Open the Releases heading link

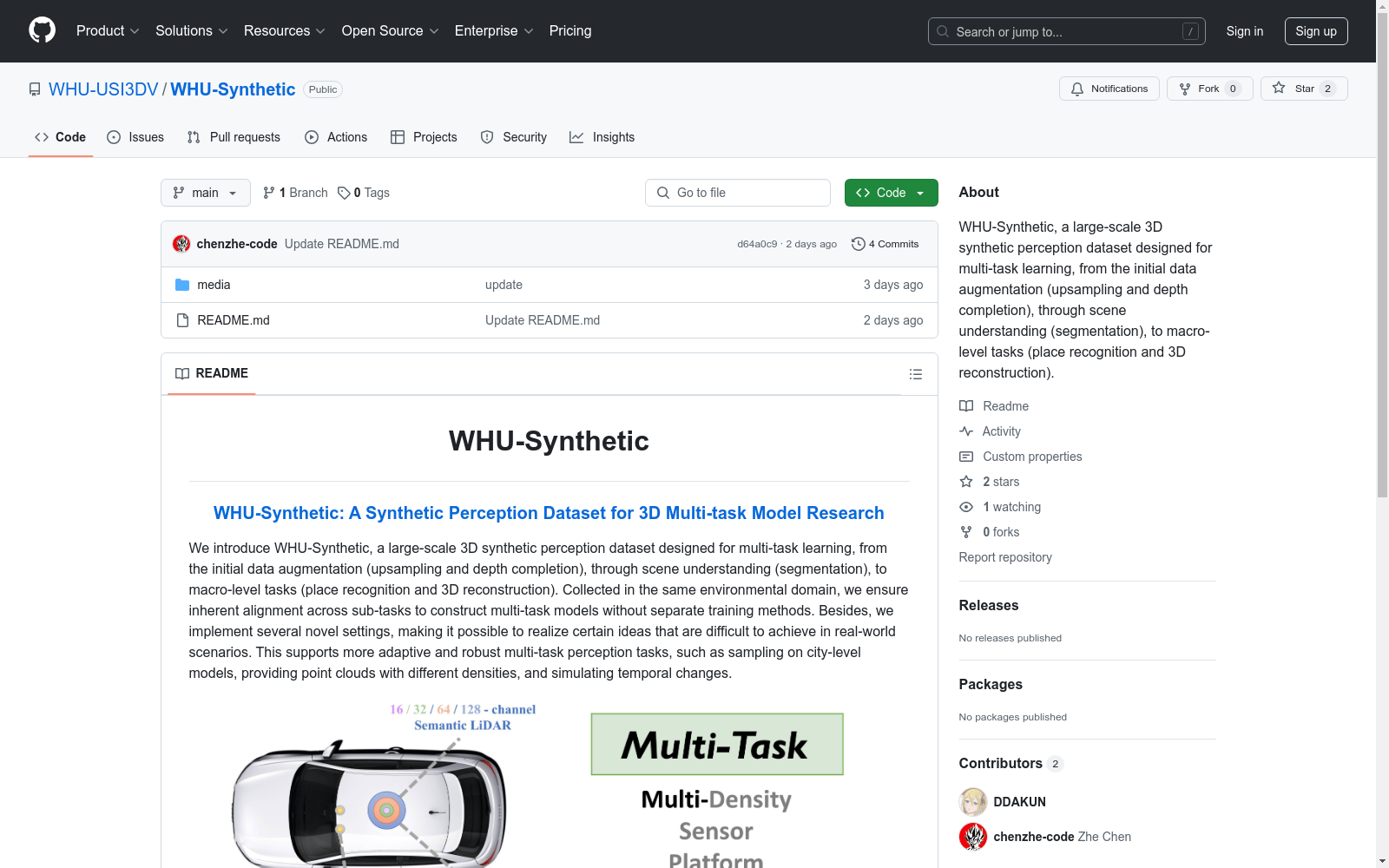[989, 605]
